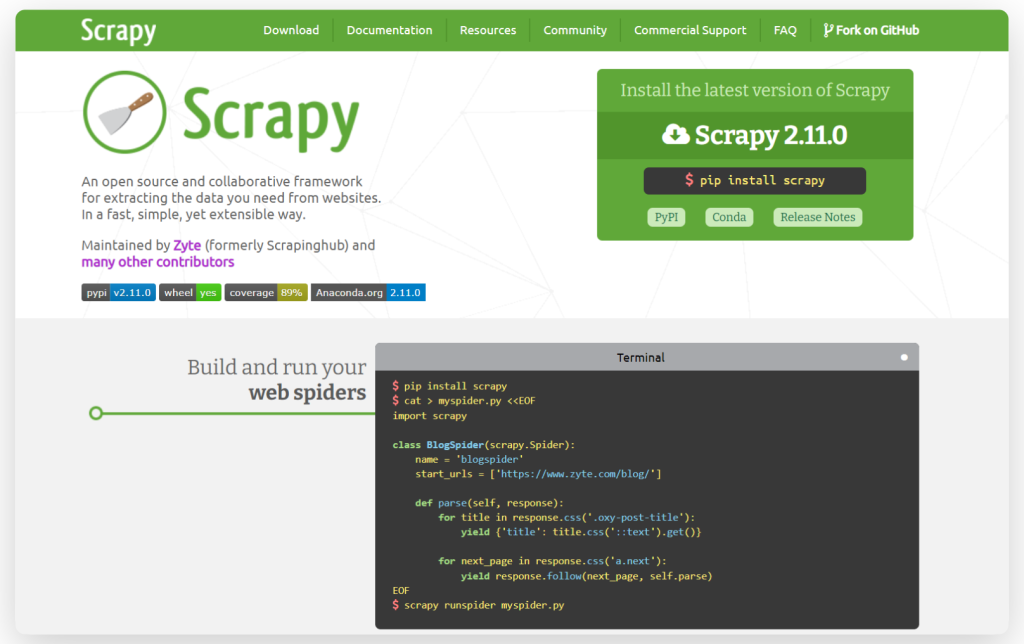Click the Build and run your web spiders heading
The image size is (1024, 644).
(x=276, y=379)
